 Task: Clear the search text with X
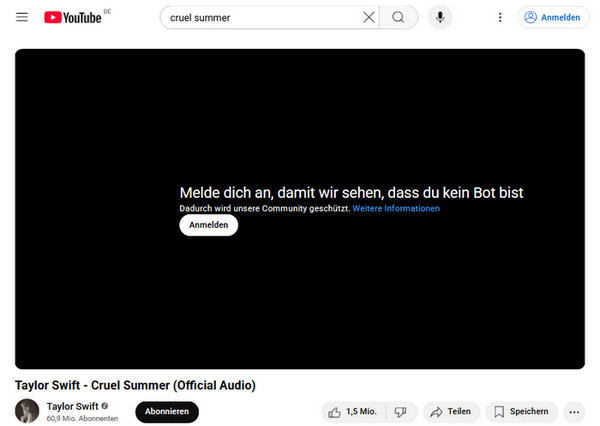[x=368, y=17]
